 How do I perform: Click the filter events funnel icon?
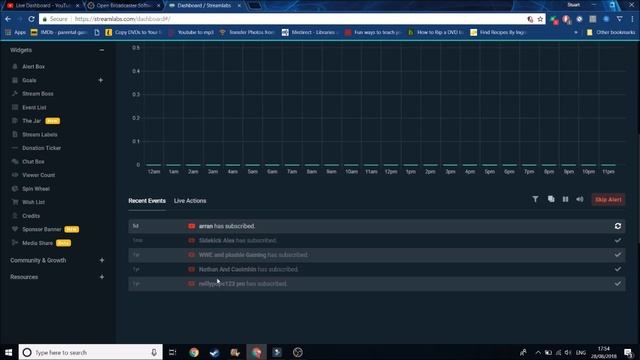coord(535,199)
